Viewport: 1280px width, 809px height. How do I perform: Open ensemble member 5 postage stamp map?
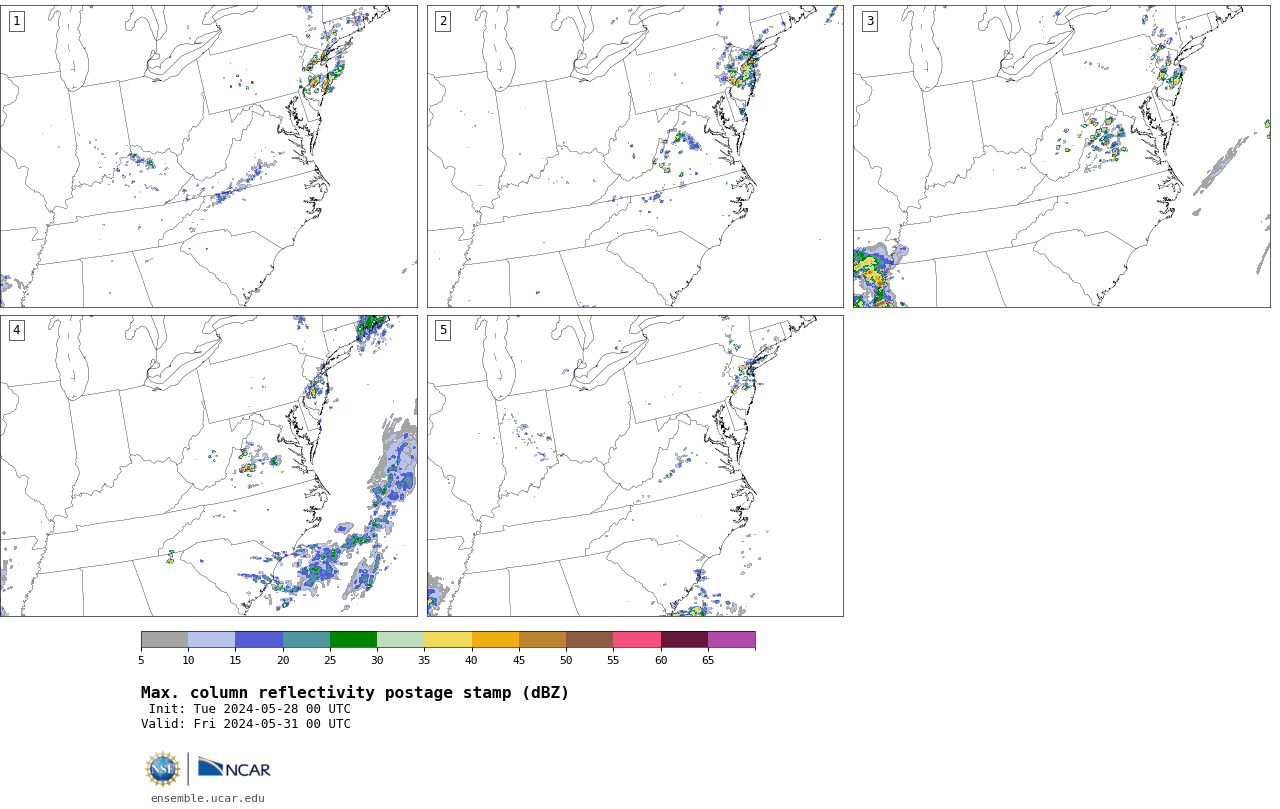point(635,466)
